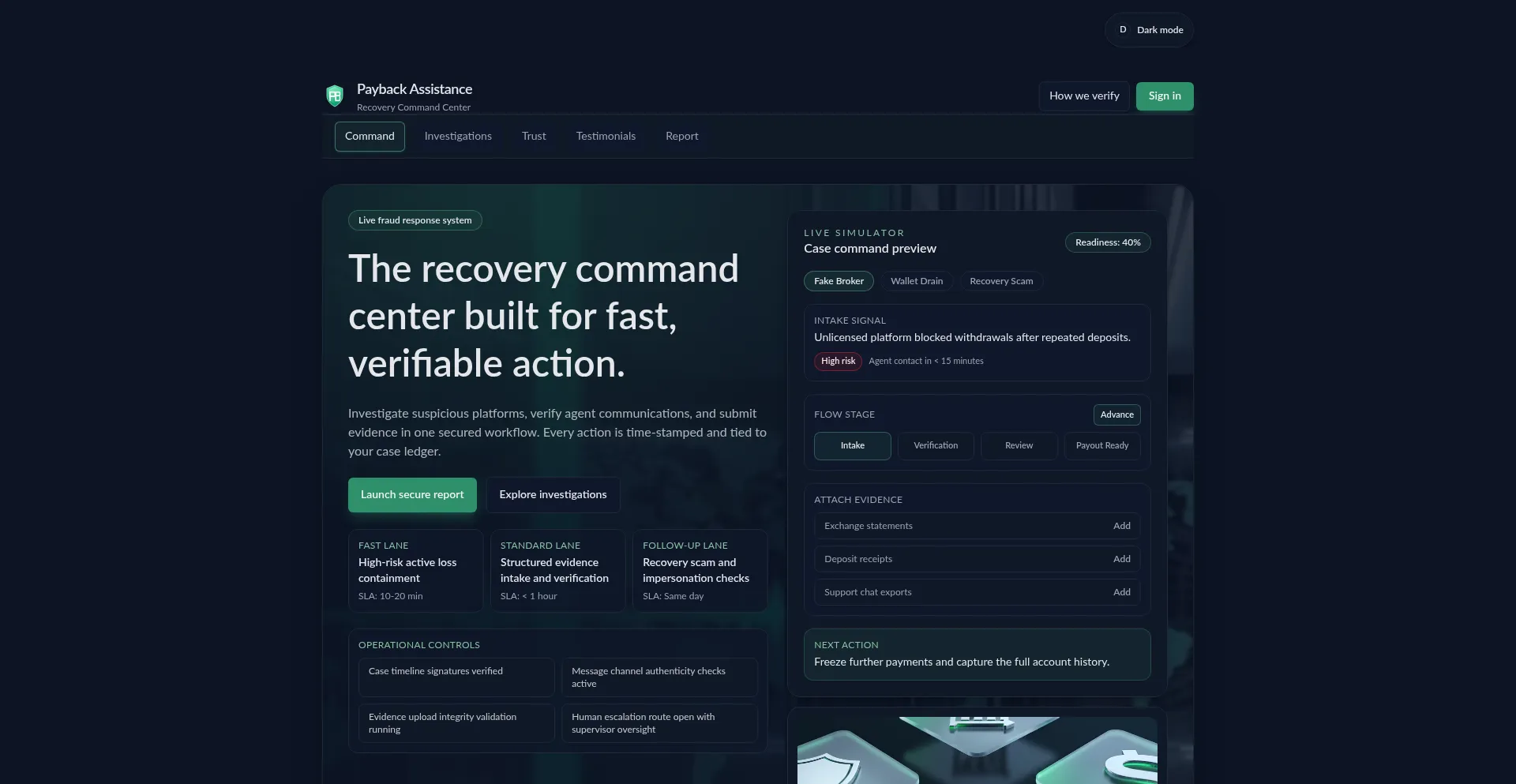Click Launch secure report

pos(412,495)
